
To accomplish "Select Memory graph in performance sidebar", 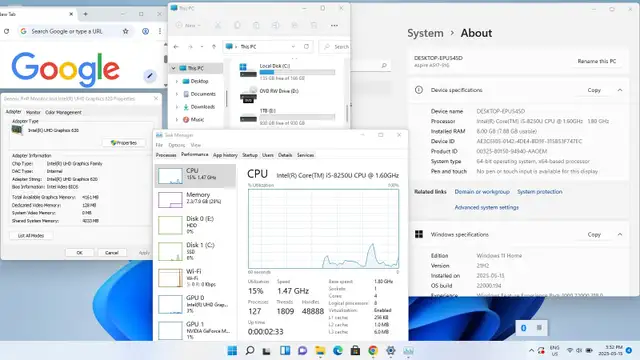I will (195, 200).
